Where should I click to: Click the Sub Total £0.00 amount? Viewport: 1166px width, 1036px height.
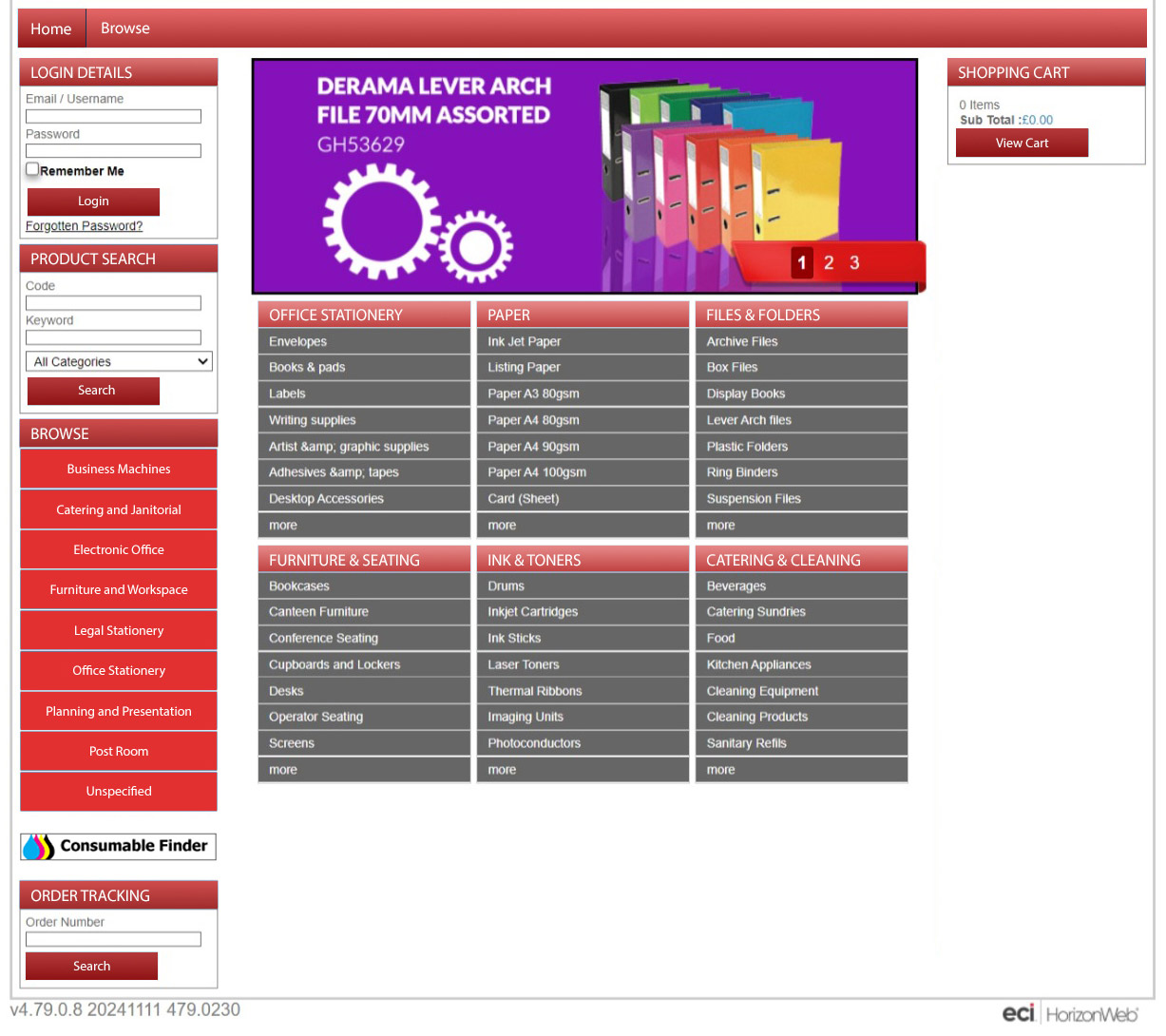1038,120
